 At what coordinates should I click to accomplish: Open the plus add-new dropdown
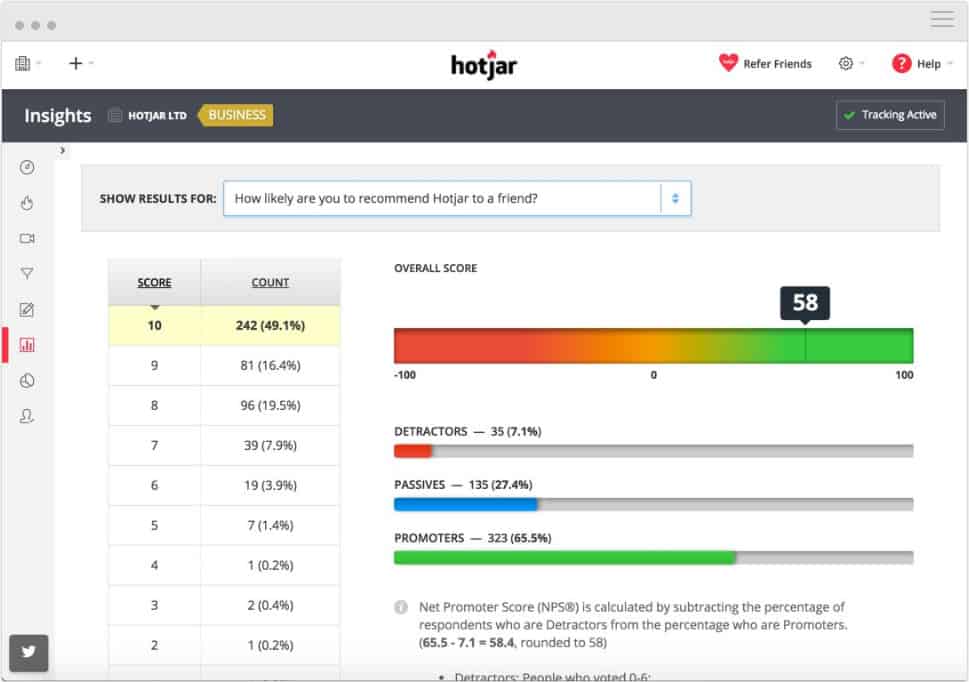(81, 63)
